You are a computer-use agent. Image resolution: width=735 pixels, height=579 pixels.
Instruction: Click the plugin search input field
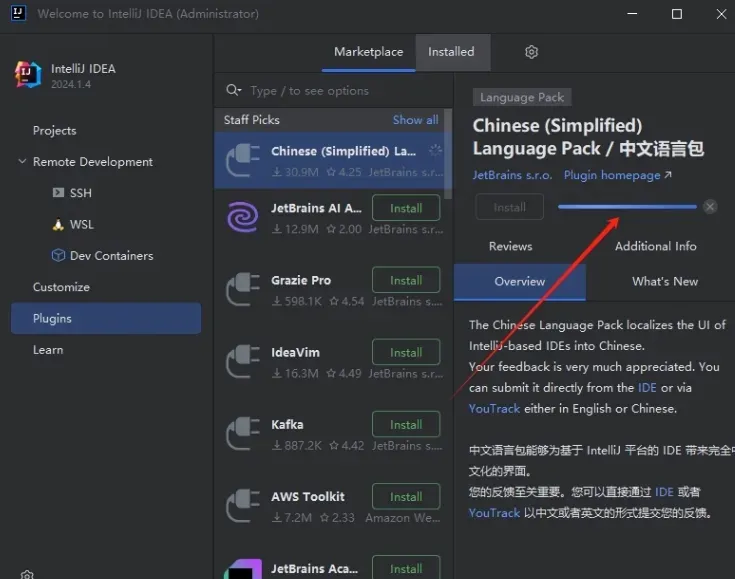(x=334, y=90)
